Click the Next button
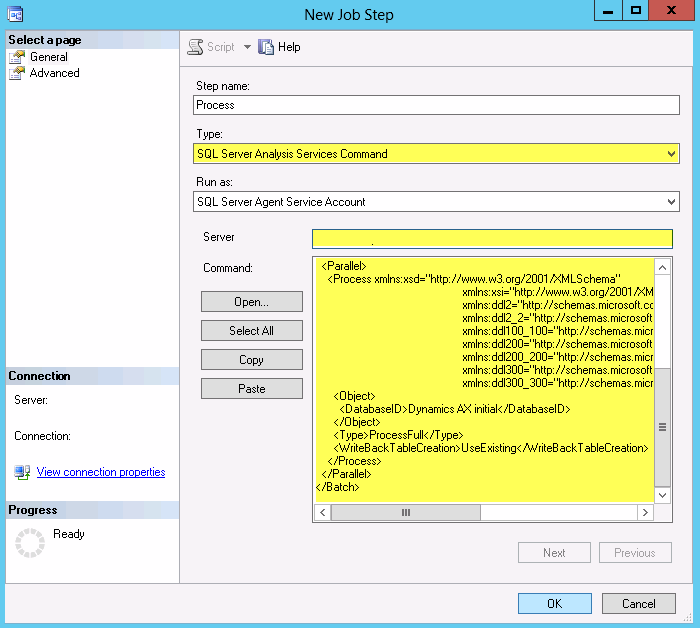Screen dimensions: 700x628 (x=554, y=553)
